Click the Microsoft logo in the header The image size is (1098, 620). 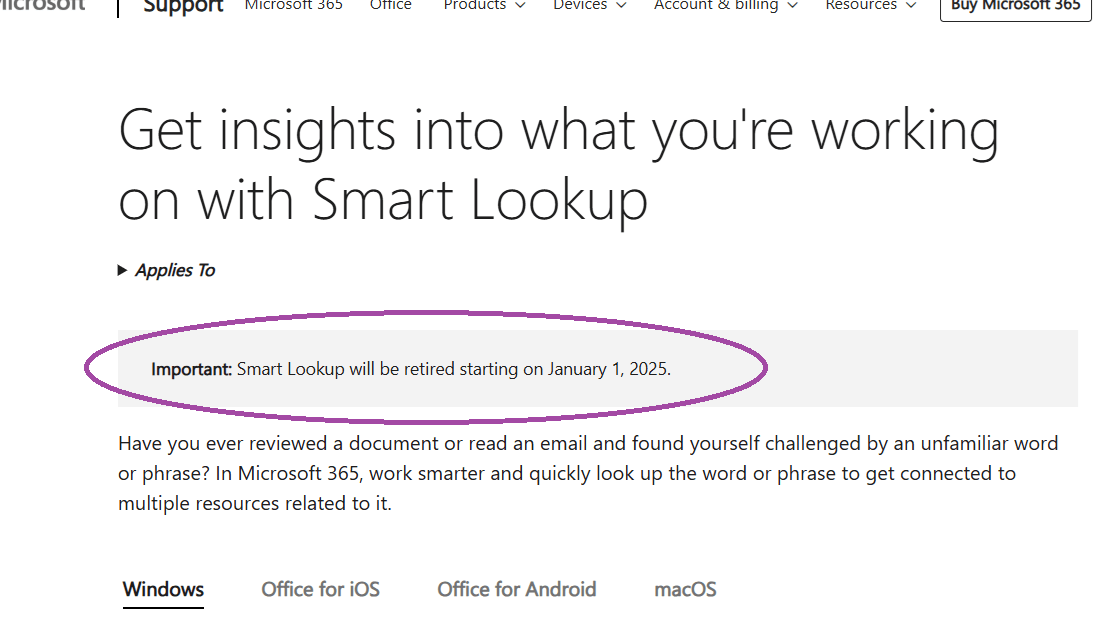pos(43,6)
